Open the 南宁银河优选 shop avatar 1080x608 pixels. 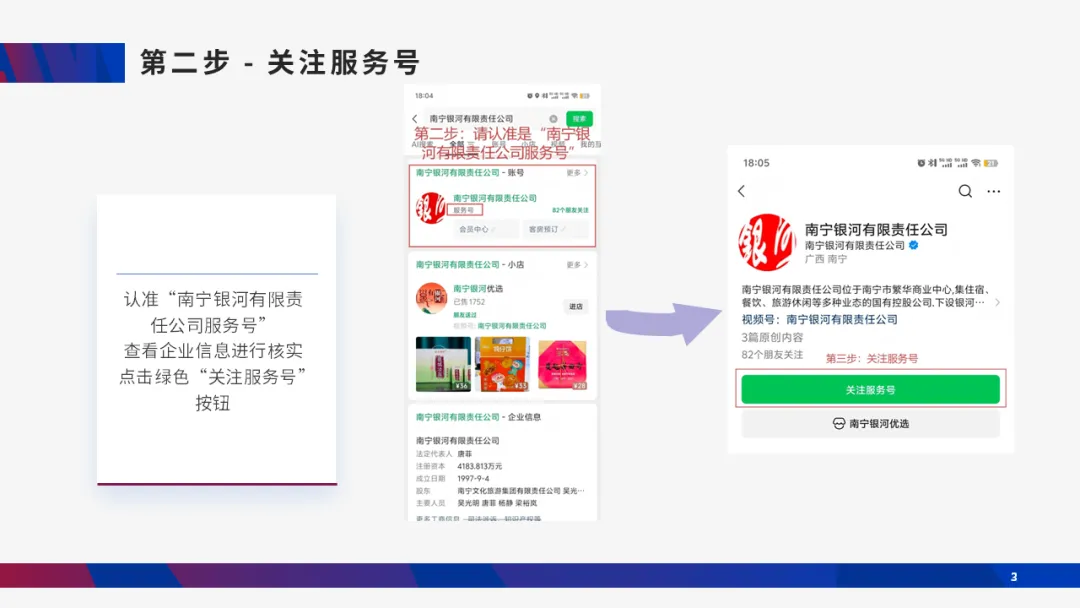(x=431, y=298)
